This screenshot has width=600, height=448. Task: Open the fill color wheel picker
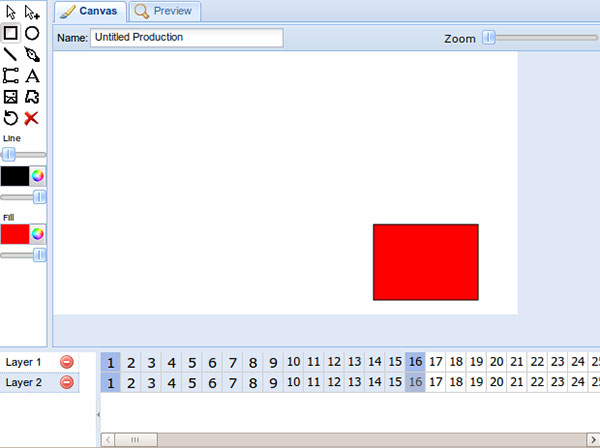[38, 234]
